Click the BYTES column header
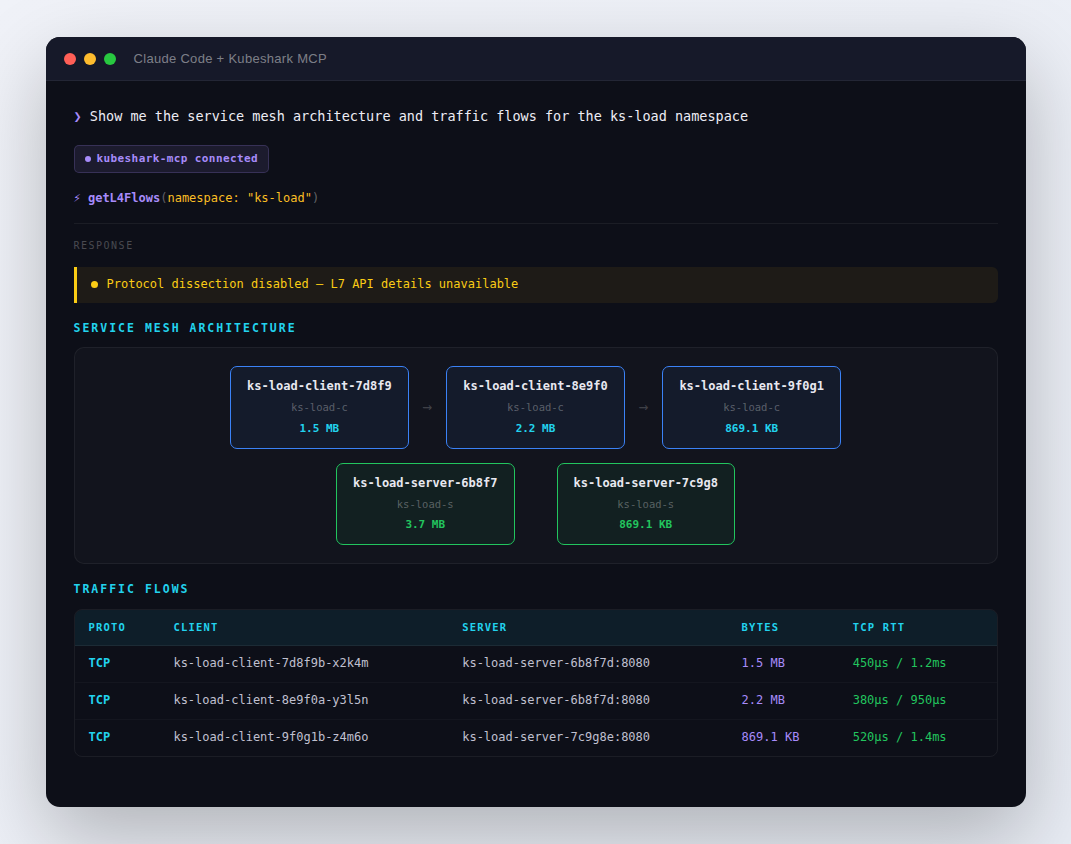 tap(760, 627)
